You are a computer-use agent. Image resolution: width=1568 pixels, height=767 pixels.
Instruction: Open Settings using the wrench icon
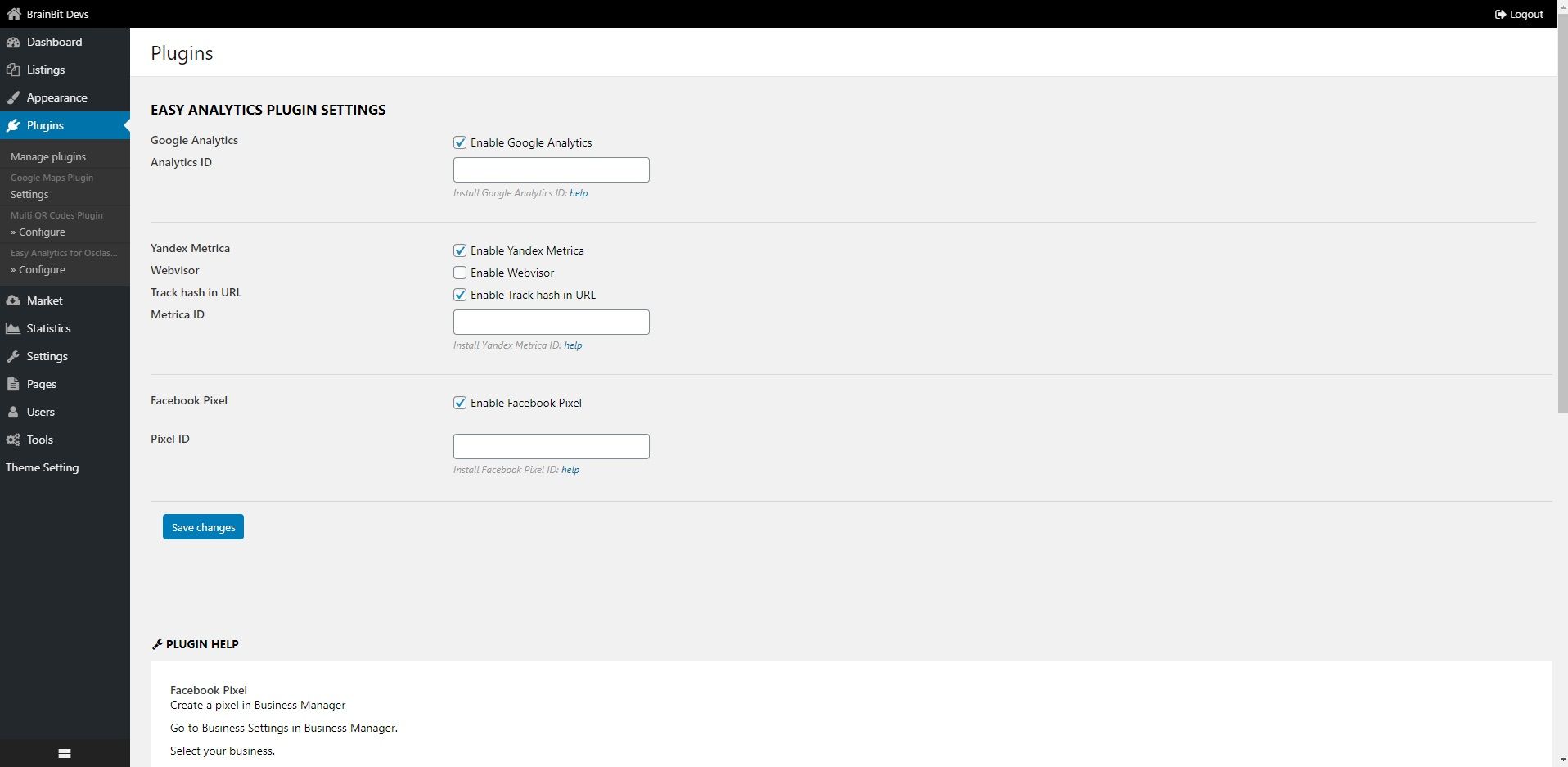(14, 356)
